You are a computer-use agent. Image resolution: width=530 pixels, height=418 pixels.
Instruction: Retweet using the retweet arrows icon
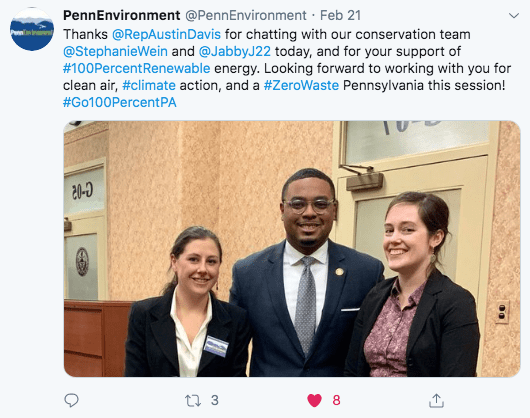193,401
